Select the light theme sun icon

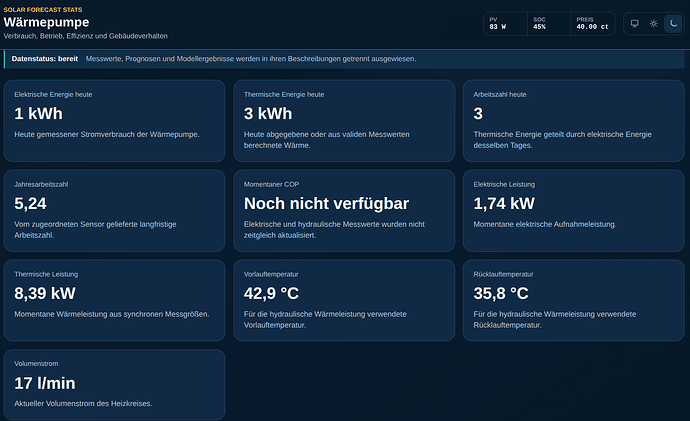coord(654,24)
